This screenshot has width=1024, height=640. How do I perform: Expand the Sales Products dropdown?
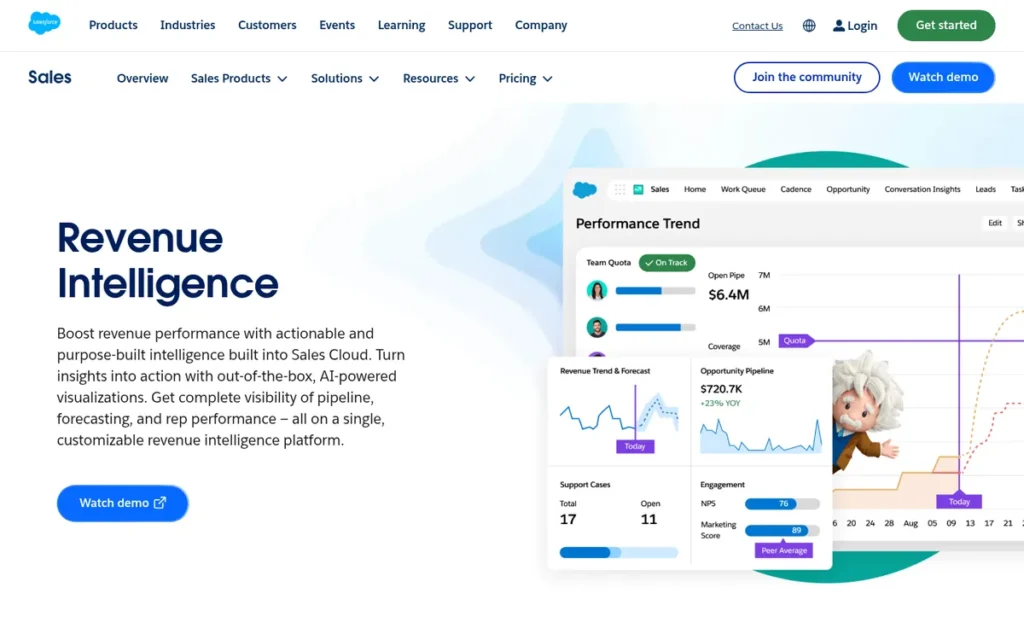(x=239, y=78)
